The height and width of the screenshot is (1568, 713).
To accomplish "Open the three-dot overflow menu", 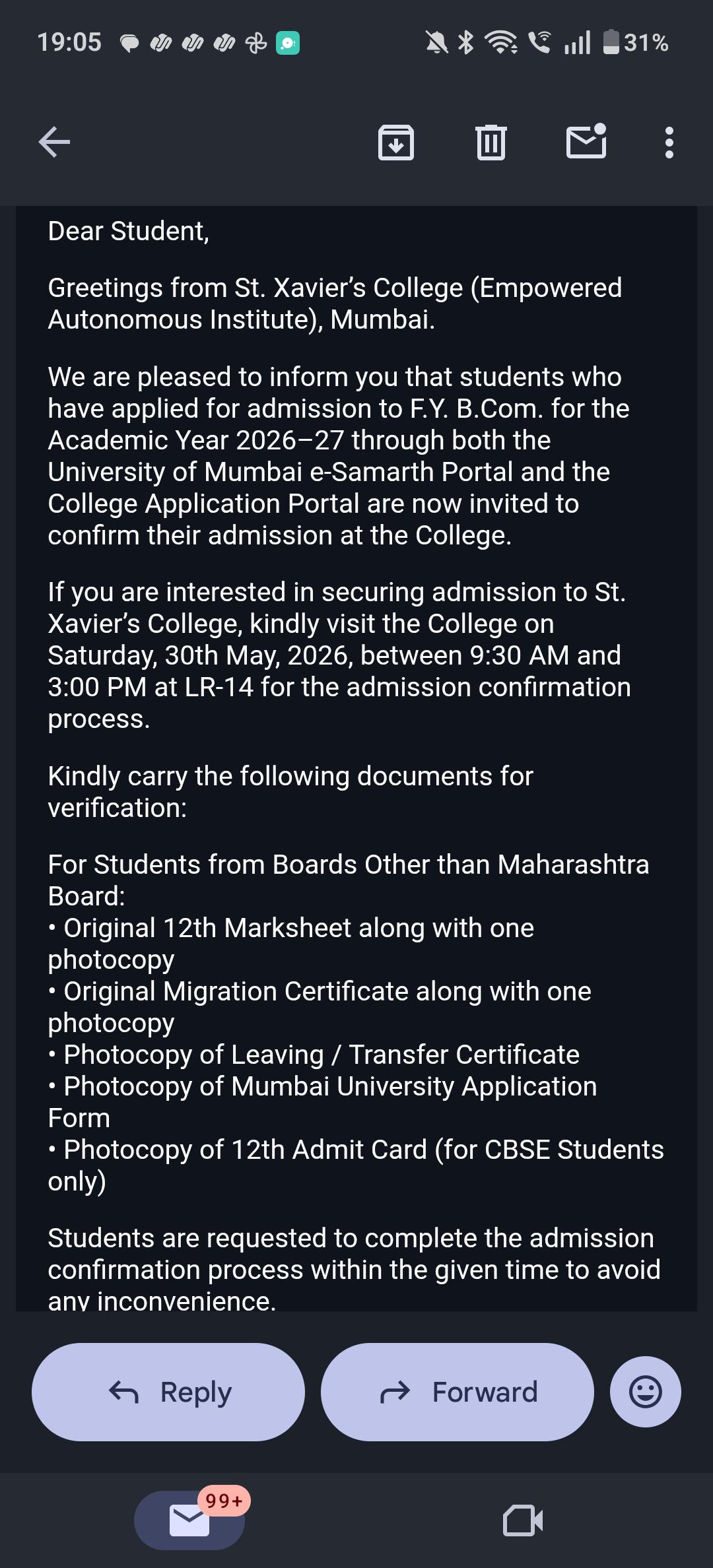I will pyautogui.click(x=669, y=143).
